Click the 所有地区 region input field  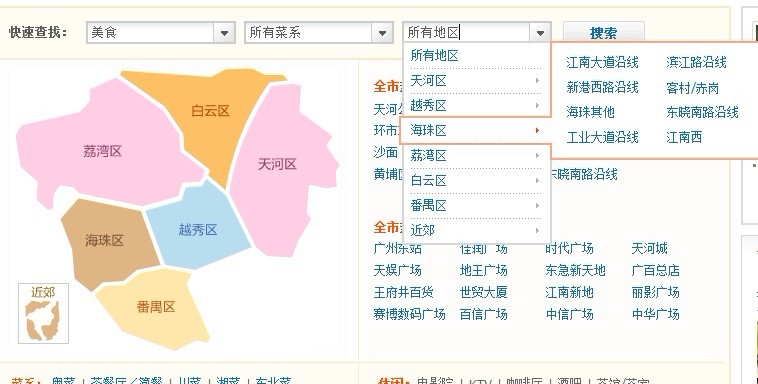coord(467,33)
